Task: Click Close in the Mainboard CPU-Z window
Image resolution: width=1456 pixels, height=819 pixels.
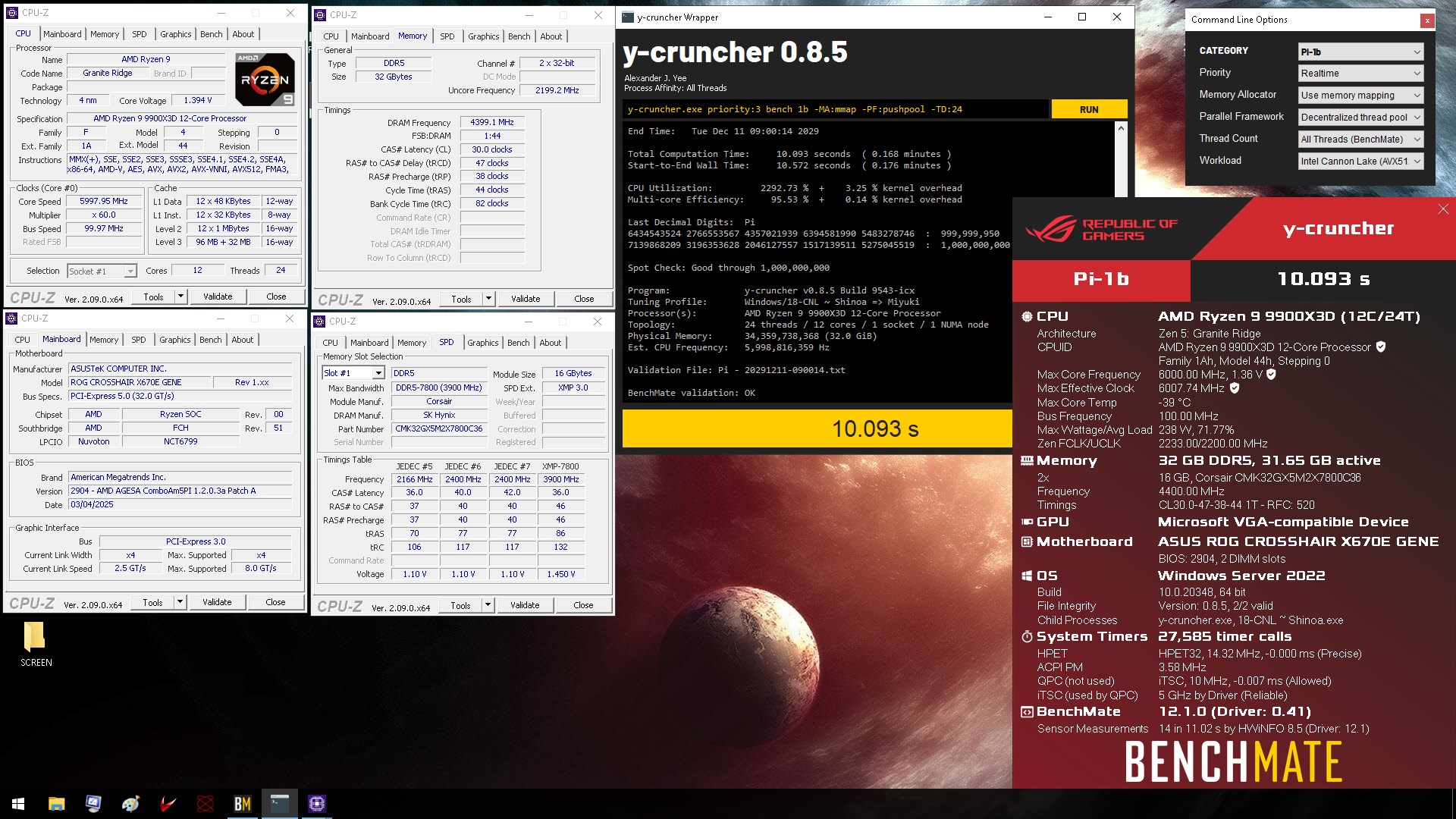Action: click(x=275, y=602)
